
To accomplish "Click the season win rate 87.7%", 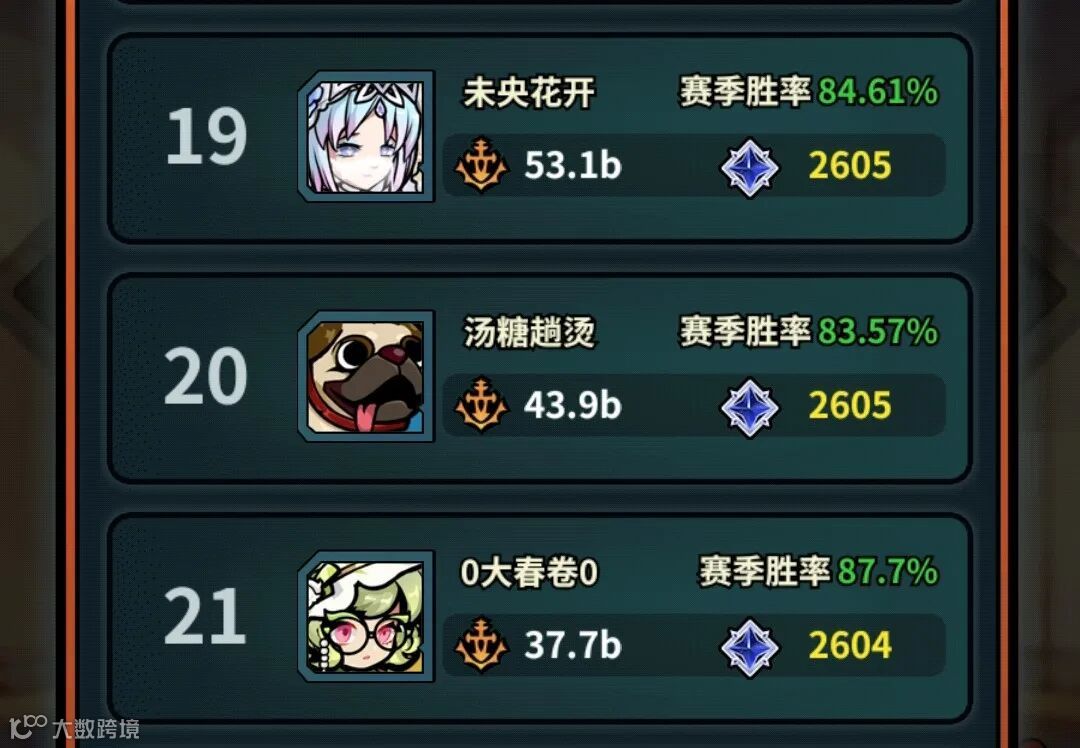I will coord(888,572).
